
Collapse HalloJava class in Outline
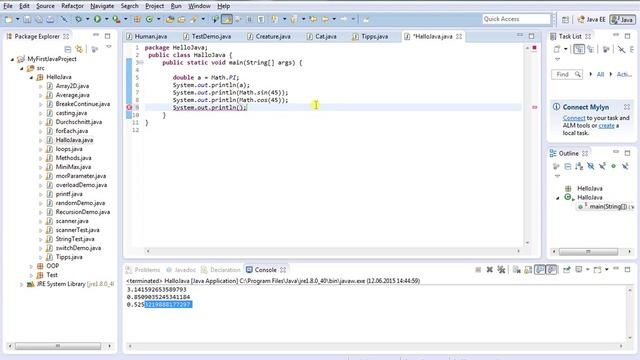tap(558, 198)
